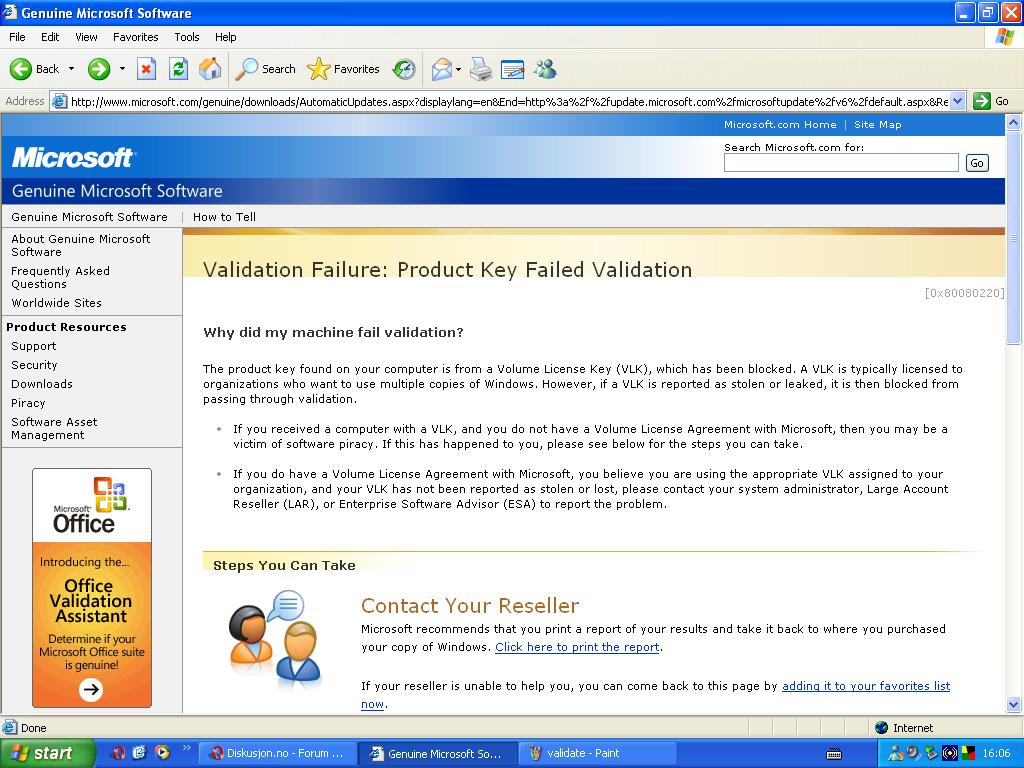Open the Favorites menu
The height and width of the screenshot is (768, 1024).
(x=135, y=37)
